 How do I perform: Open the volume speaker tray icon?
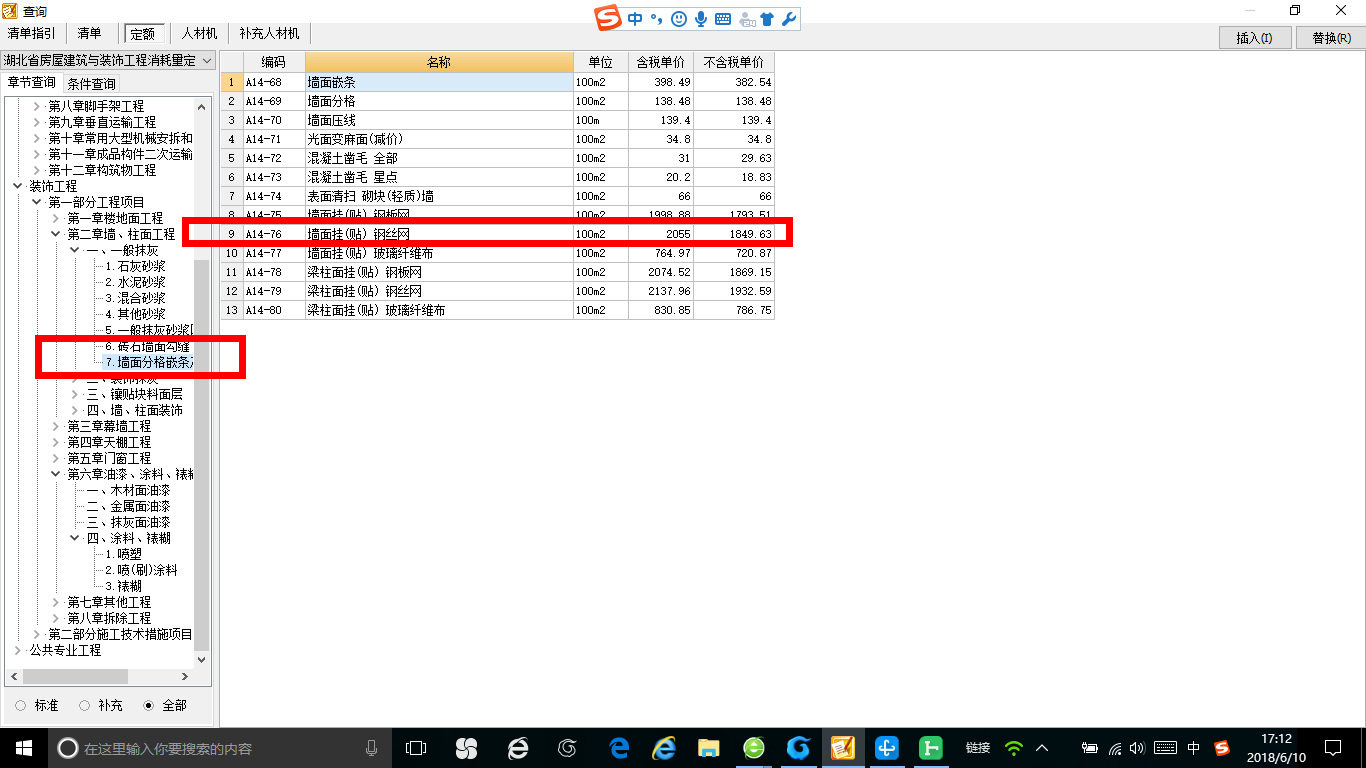coord(1139,748)
